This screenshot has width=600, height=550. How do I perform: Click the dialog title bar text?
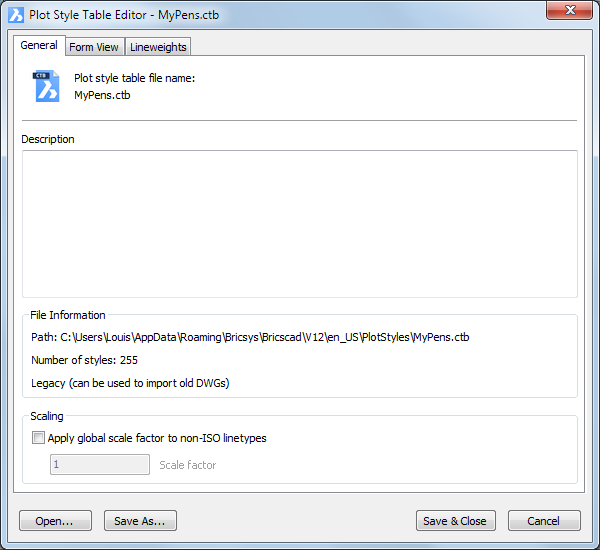(x=124, y=15)
